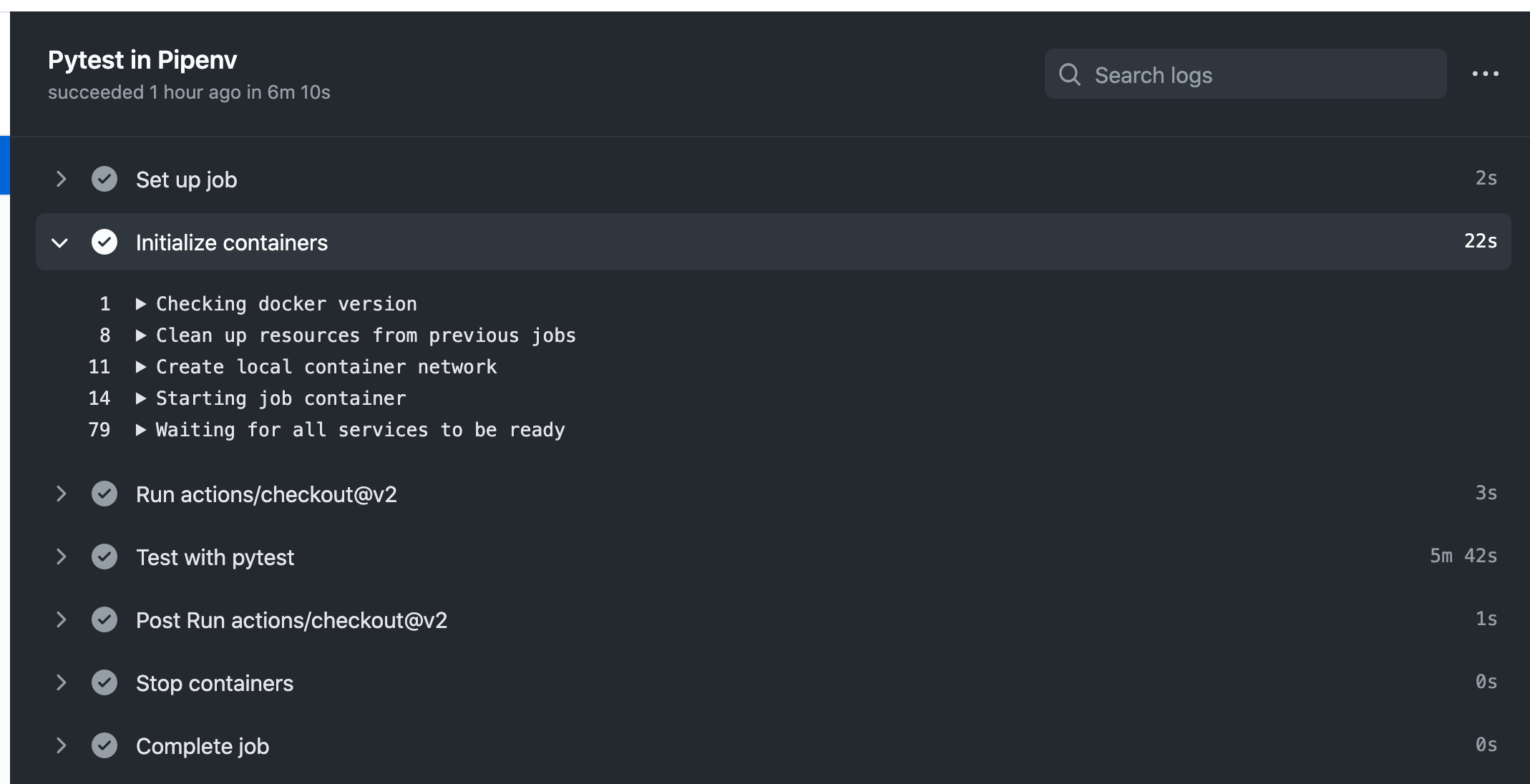Expand Clean up resources from previous jobs
The width and height of the screenshot is (1530, 784).
tap(141, 335)
